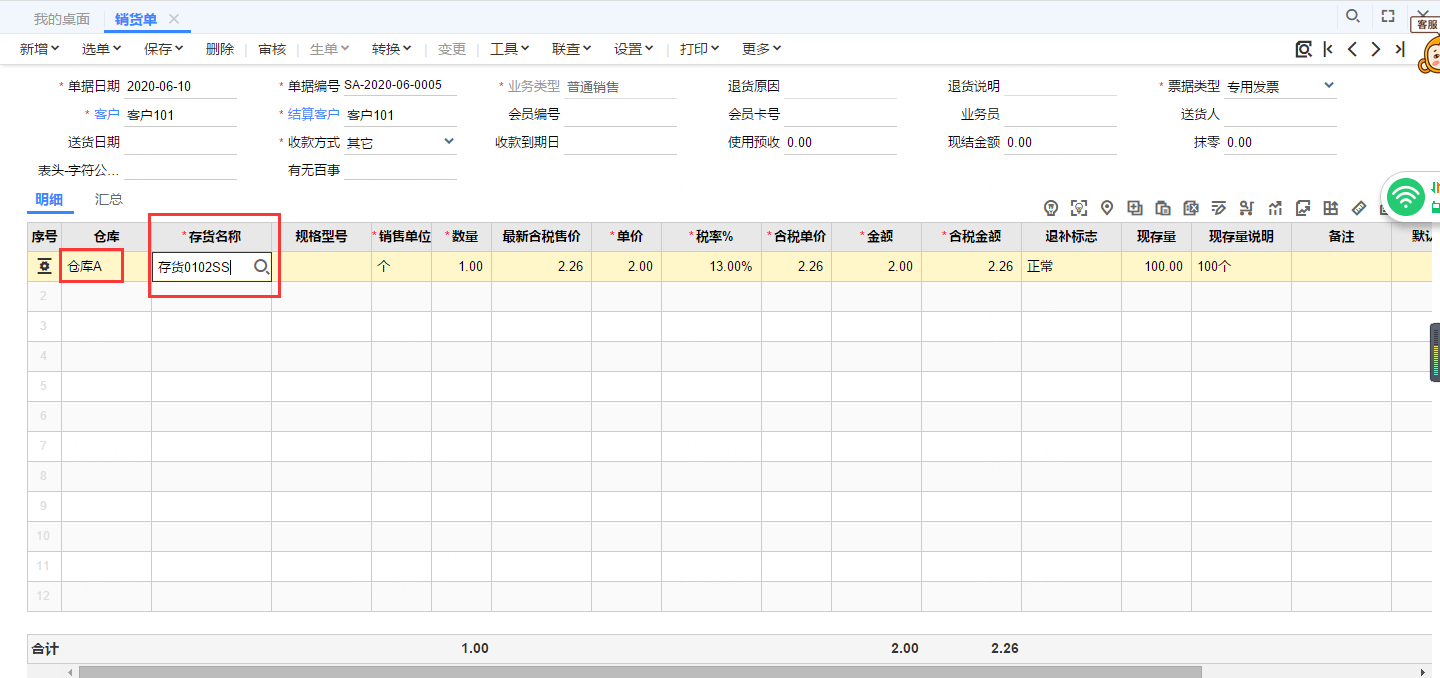
Task: Expand the 联查 dropdown menu
Action: pos(572,49)
